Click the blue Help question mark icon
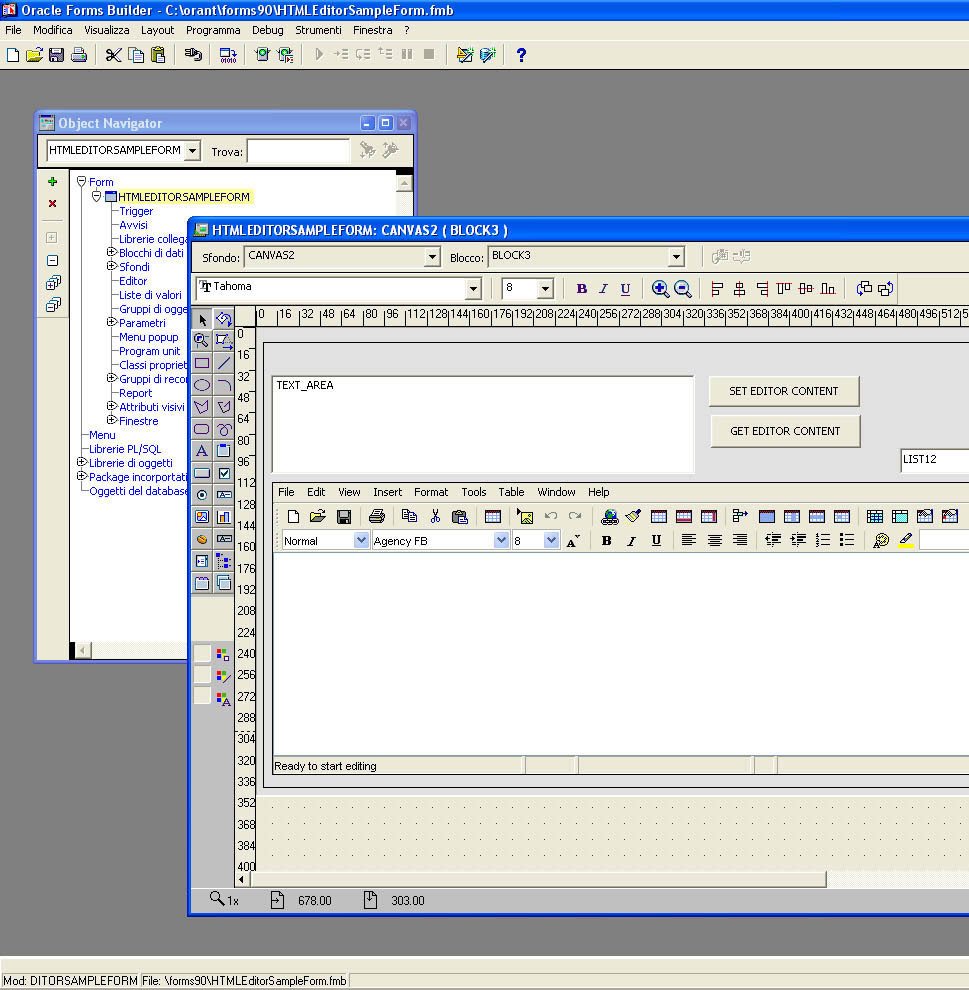 (521, 55)
